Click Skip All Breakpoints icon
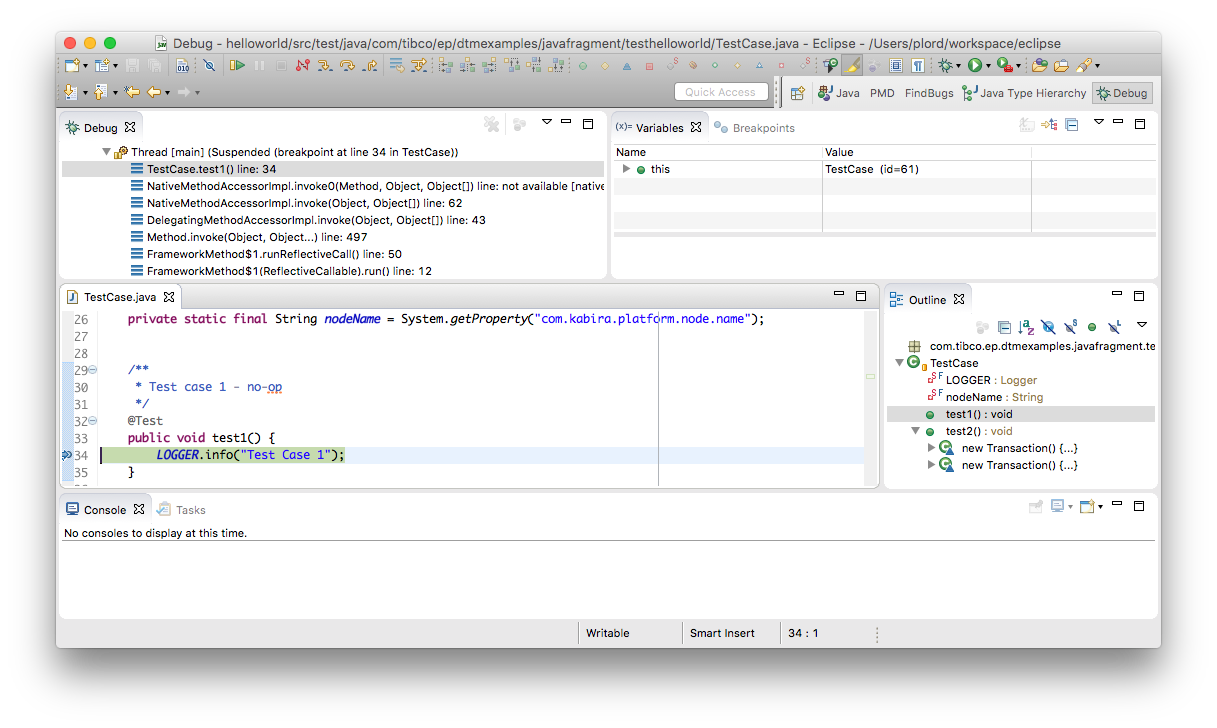1217x728 pixels. 209,65
